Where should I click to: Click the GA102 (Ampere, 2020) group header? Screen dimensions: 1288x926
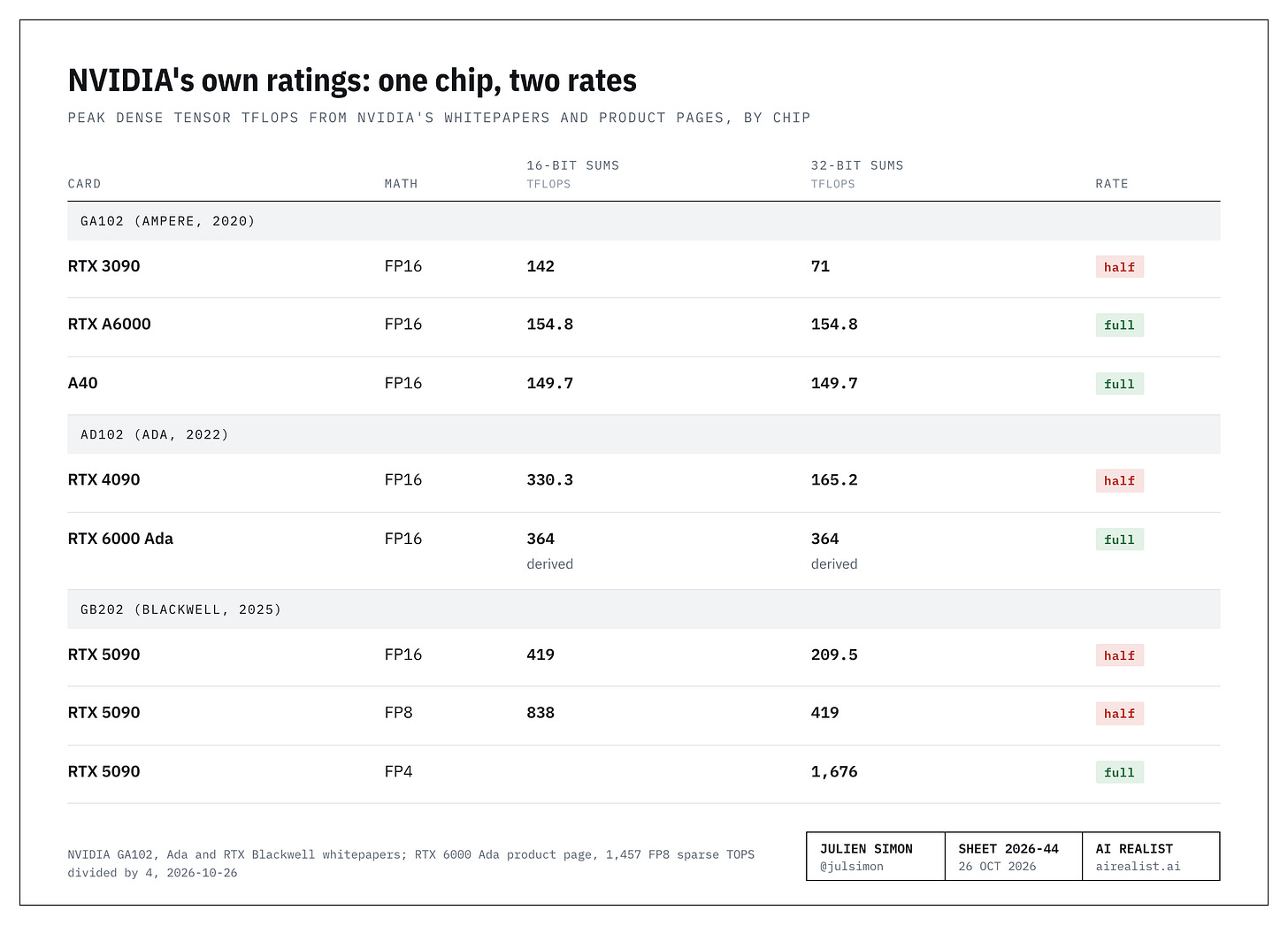tap(644, 221)
